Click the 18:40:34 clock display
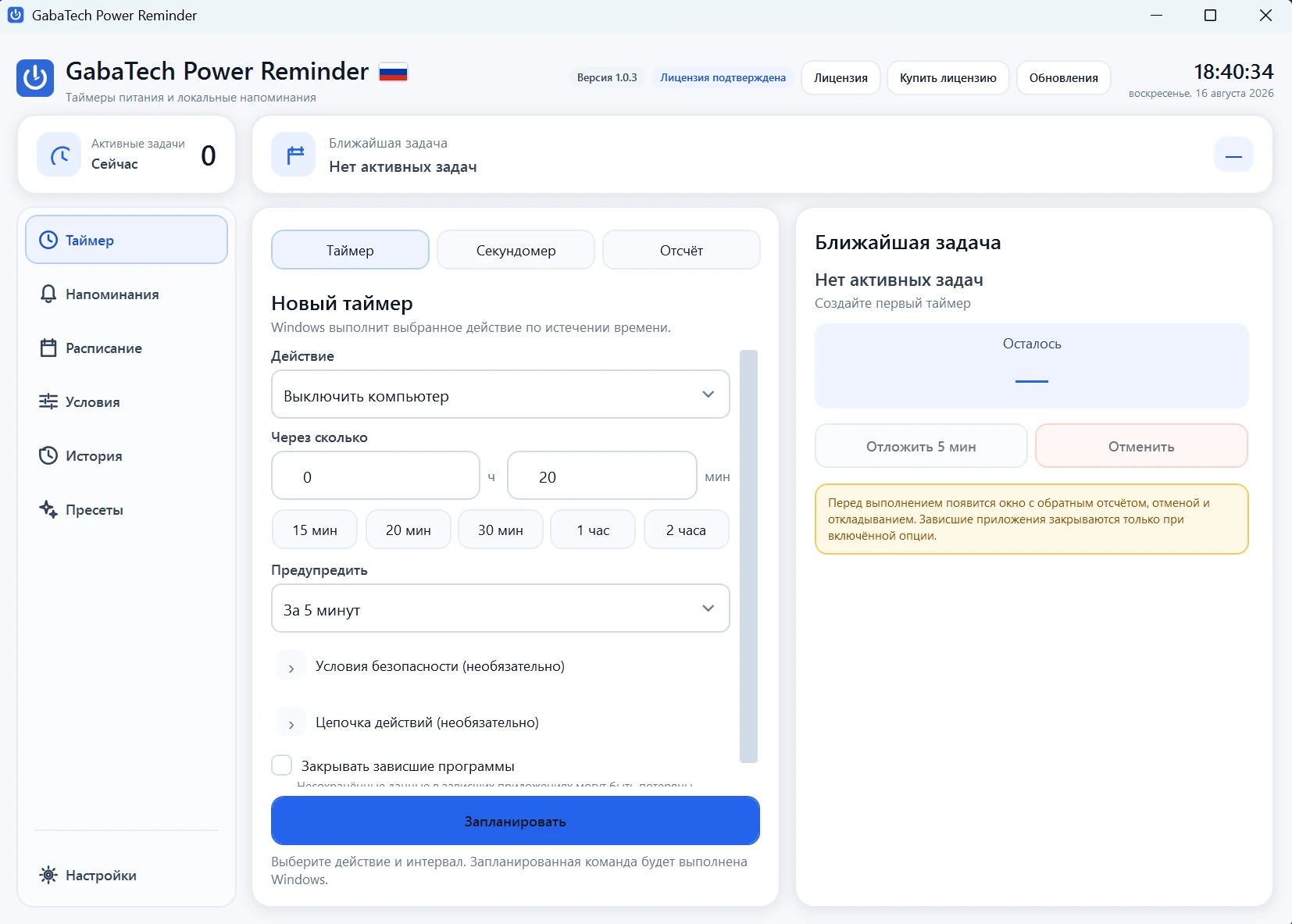 pos(1233,71)
